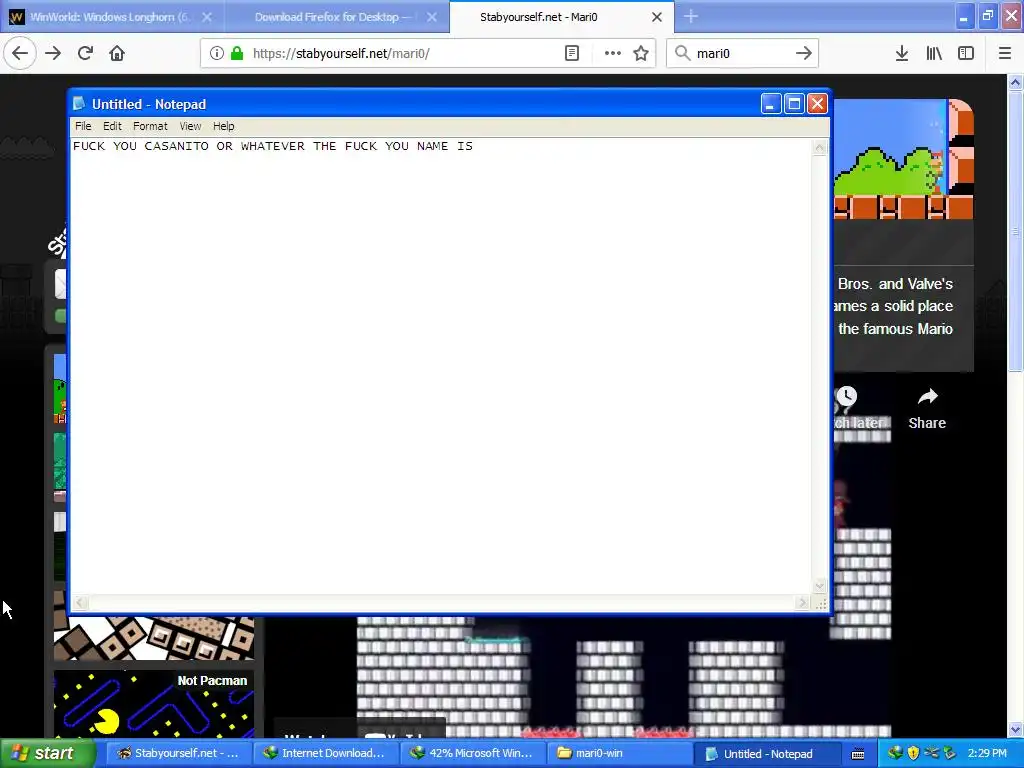The image size is (1024, 768).
Task: Submit search with arrow in search box
Action: pos(803,53)
